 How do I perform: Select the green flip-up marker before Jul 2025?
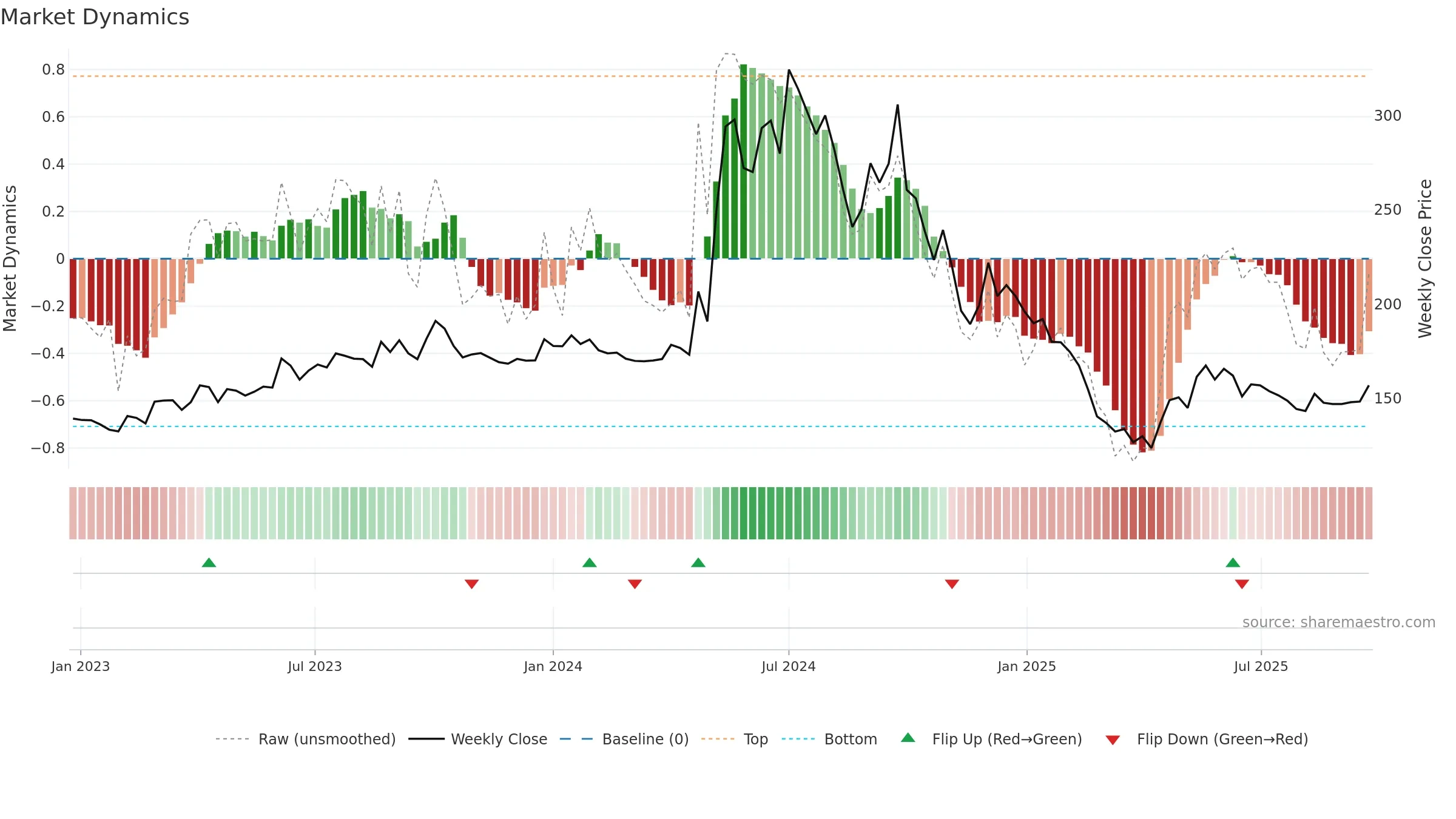pyautogui.click(x=1233, y=562)
